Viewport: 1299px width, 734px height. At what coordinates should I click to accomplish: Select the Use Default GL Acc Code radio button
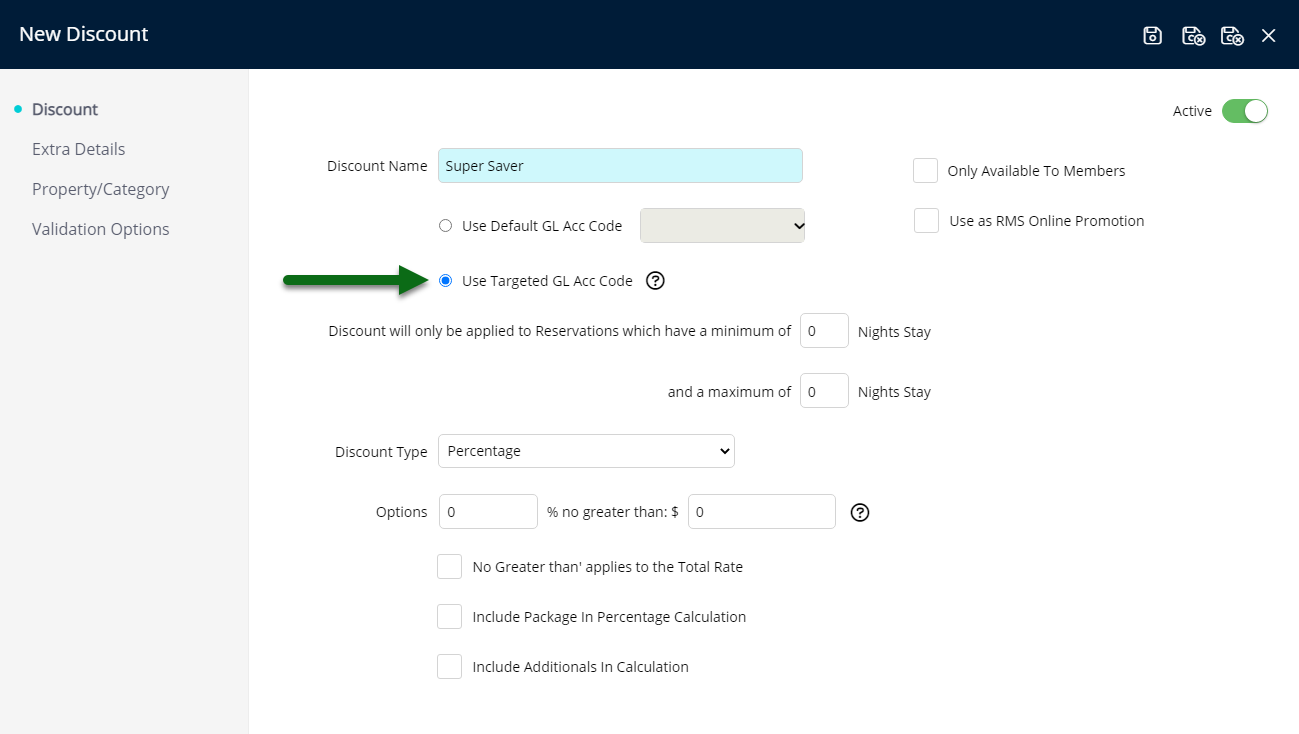pyautogui.click(x=445, y=225)
